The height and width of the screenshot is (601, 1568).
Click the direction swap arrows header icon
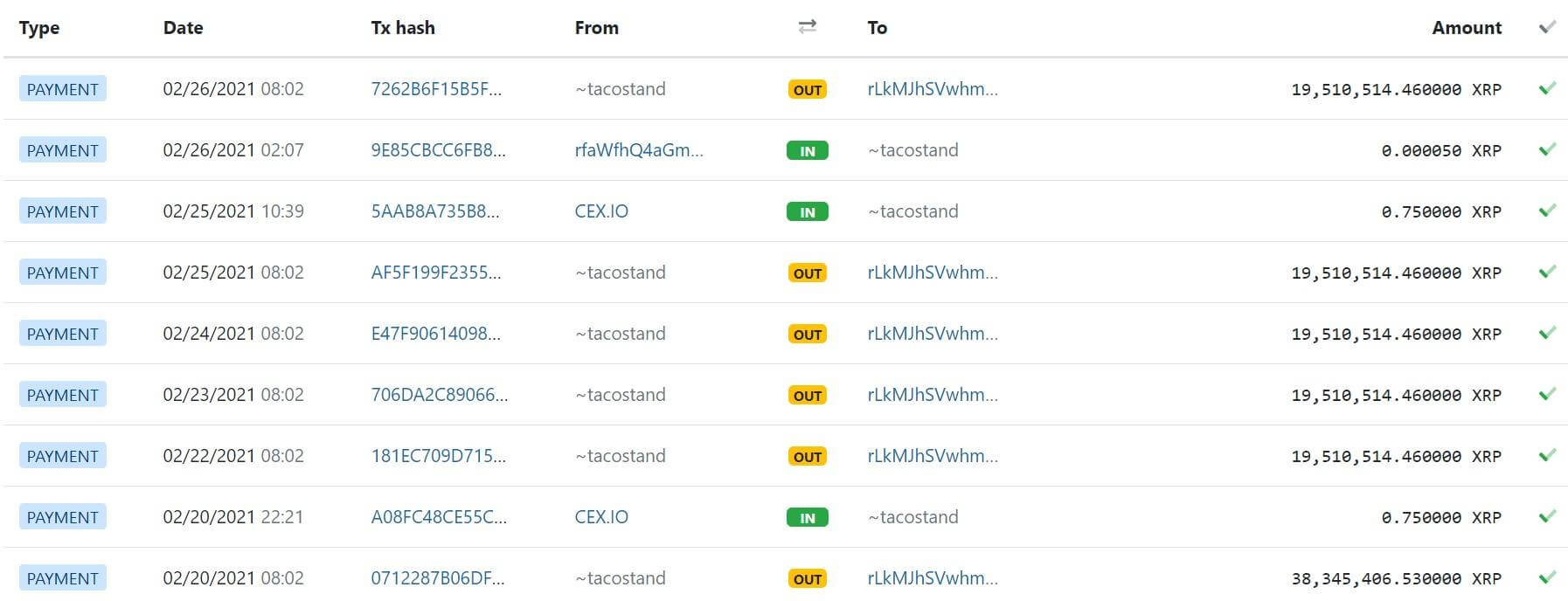point(808,27)
